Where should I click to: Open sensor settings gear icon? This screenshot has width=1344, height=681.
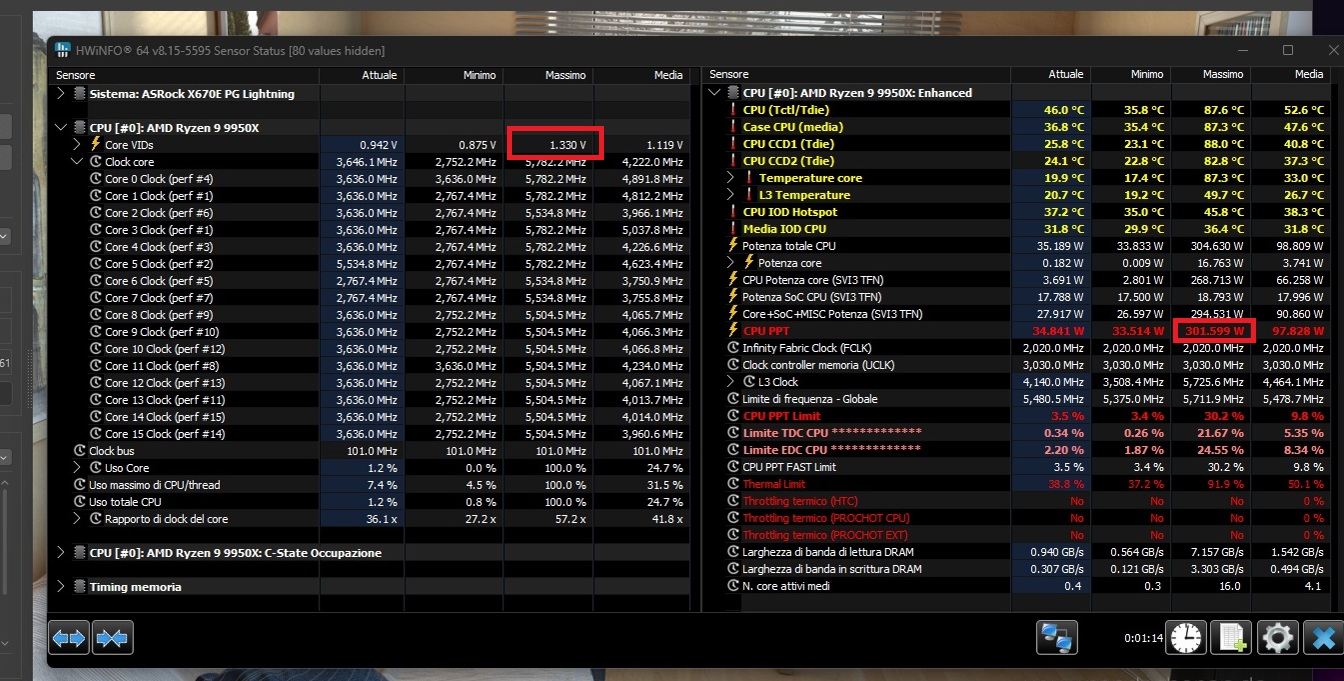1278,637
